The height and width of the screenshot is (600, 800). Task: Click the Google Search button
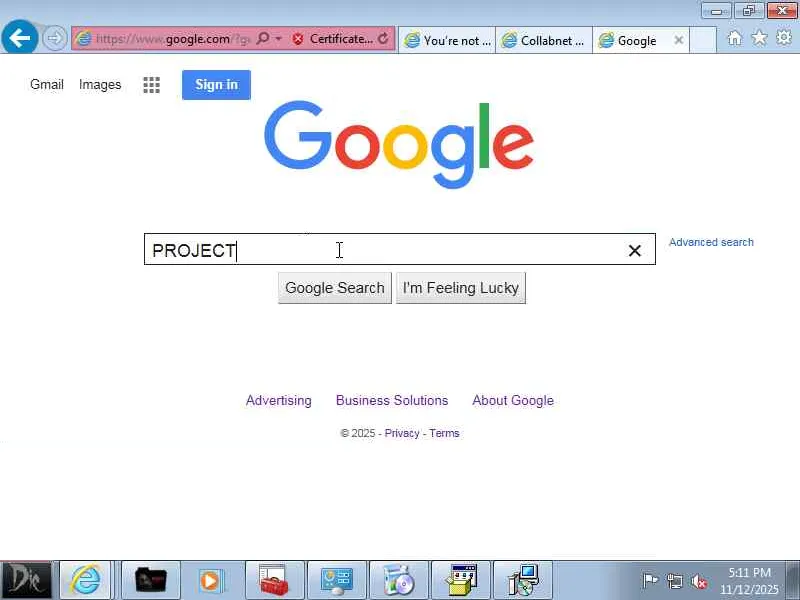[x=335, y=288]
